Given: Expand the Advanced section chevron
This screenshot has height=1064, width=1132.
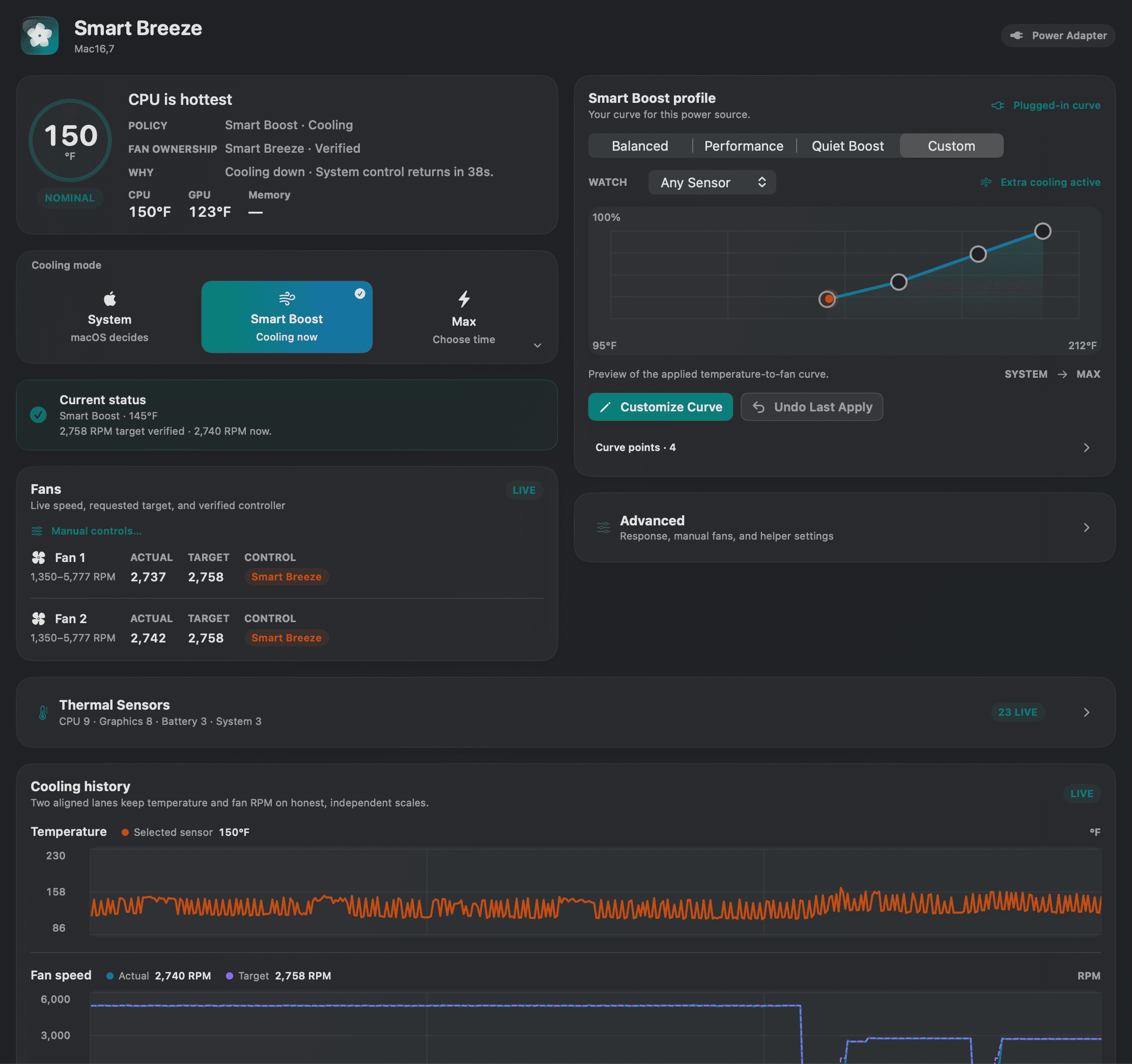Looking at the screenshot, I should (1087, 527).
